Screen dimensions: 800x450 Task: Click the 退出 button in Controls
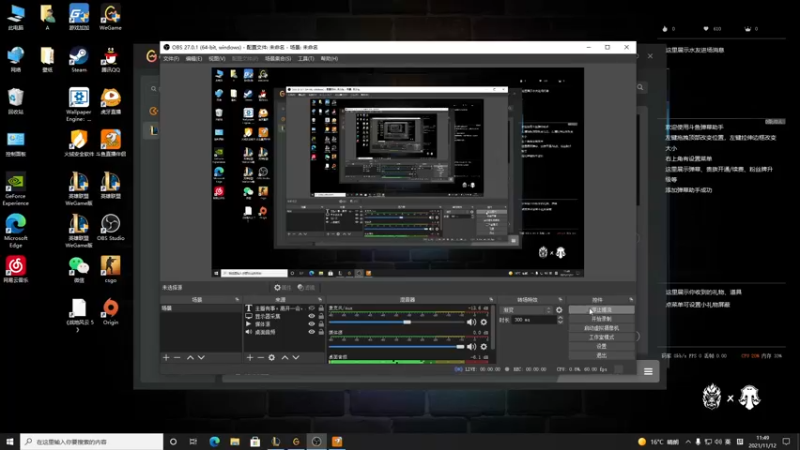coord(602,355)
